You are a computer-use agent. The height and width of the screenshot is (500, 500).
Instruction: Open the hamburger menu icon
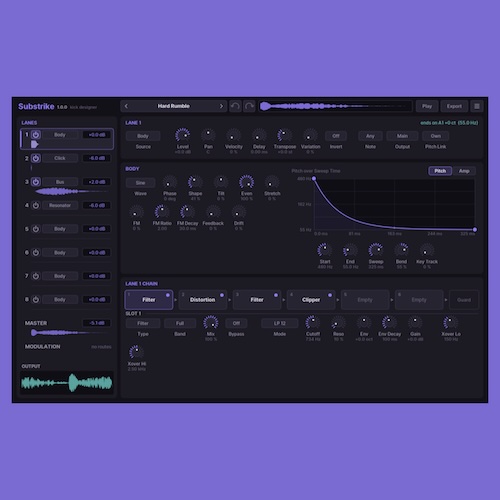tap(477, 106)
